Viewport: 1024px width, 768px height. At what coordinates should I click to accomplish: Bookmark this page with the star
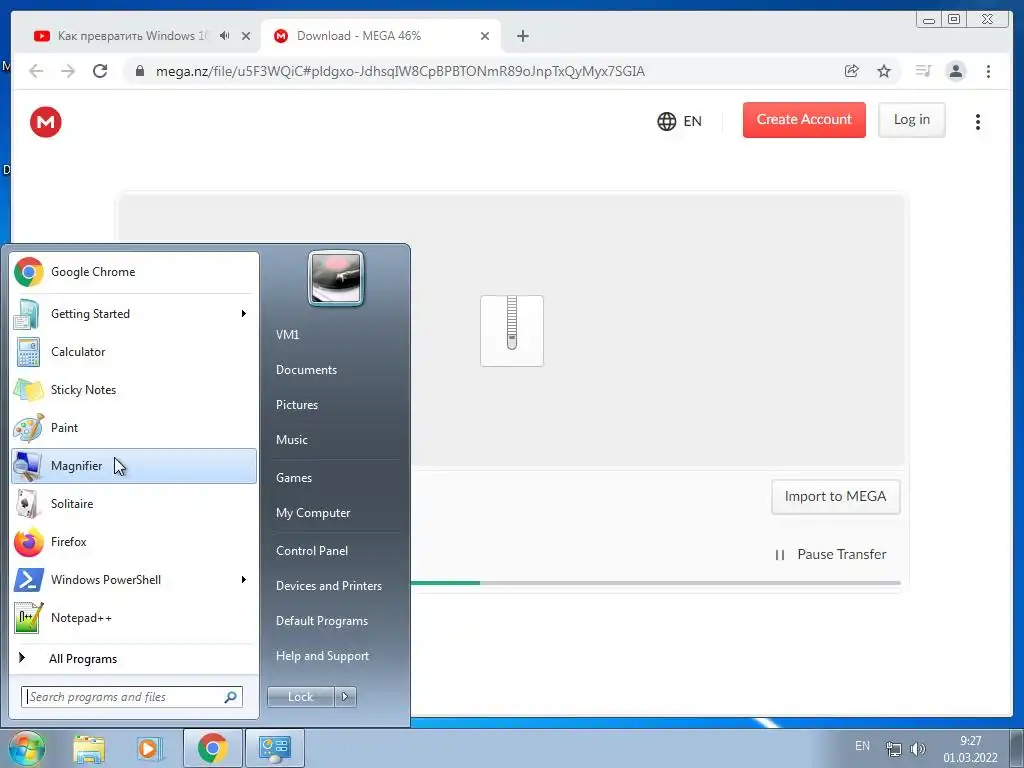click(x=884, y=71)
